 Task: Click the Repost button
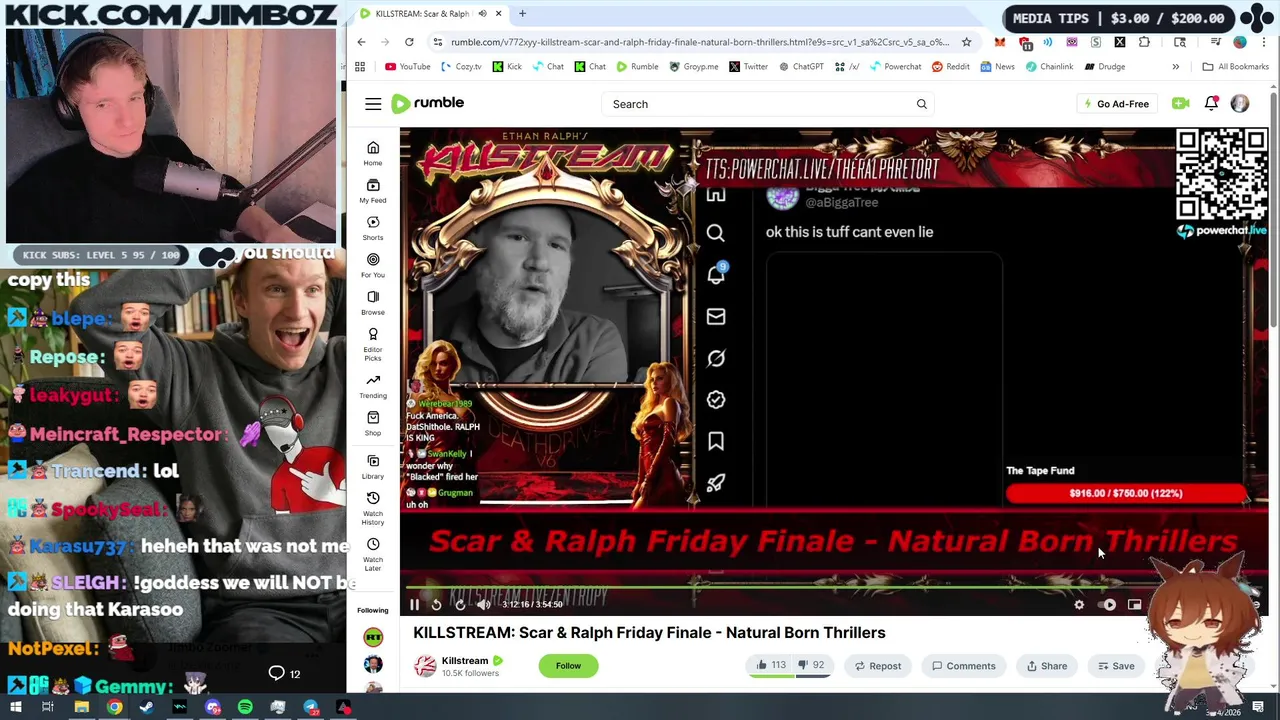point(878,666)
